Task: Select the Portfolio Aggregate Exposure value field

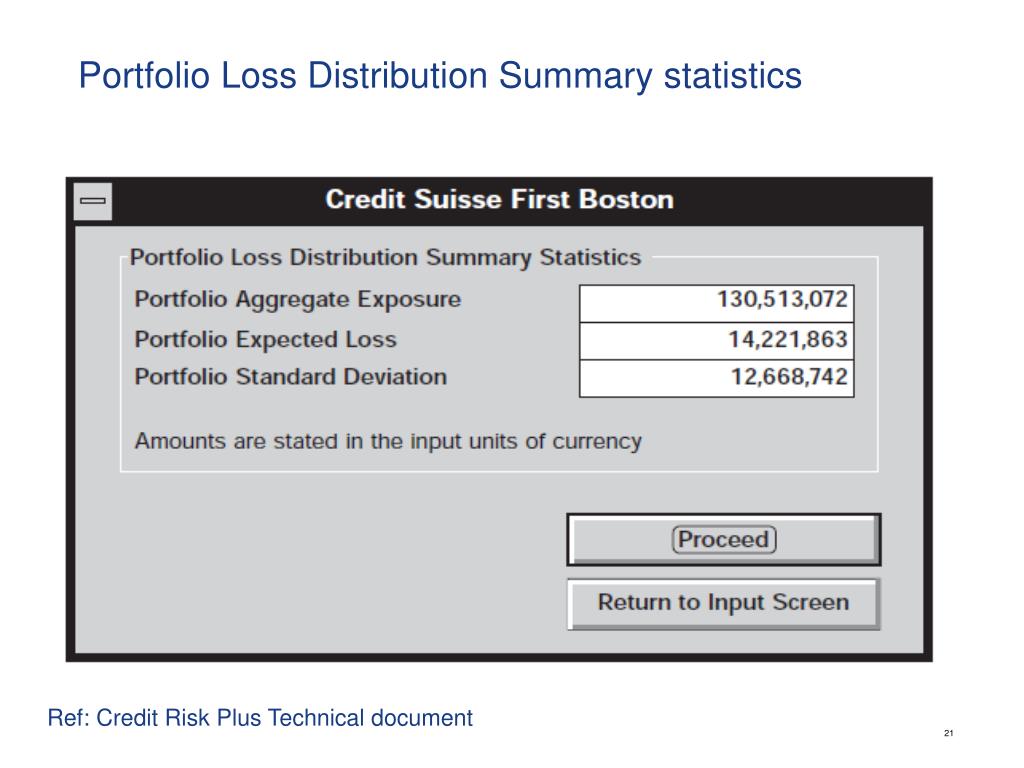Action: click(x=716, y=299)
